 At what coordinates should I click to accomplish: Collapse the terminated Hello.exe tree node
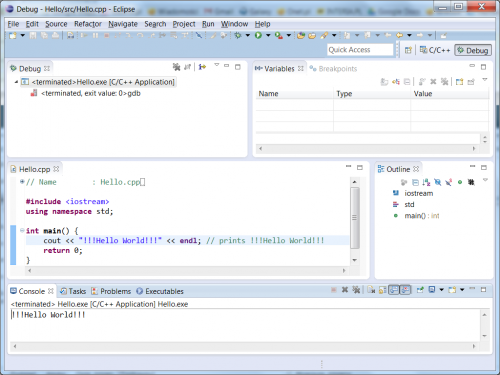click(x=16, y=82)
